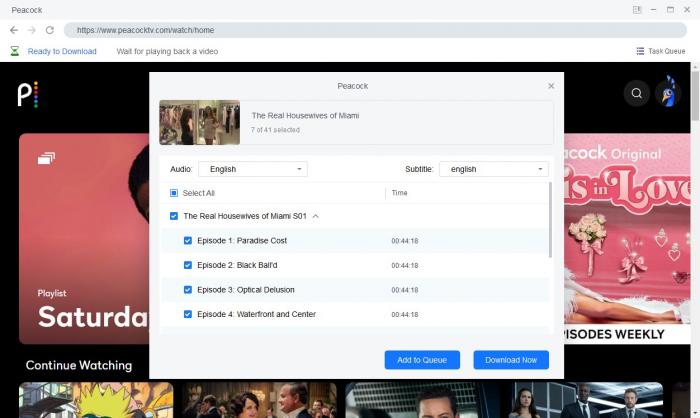Open the Peacock Original promo banner
This screenshot has width=700, height=418.
[627, 239]
